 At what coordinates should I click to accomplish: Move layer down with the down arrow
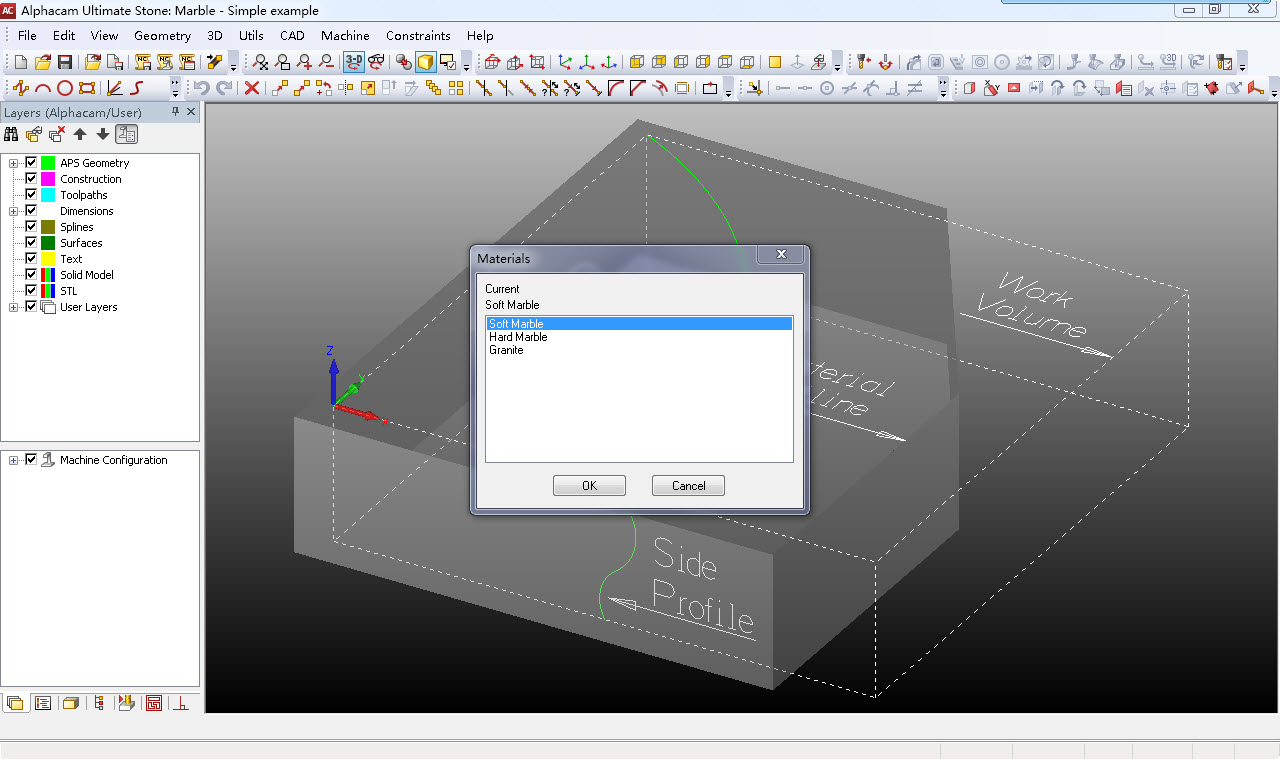103,134
